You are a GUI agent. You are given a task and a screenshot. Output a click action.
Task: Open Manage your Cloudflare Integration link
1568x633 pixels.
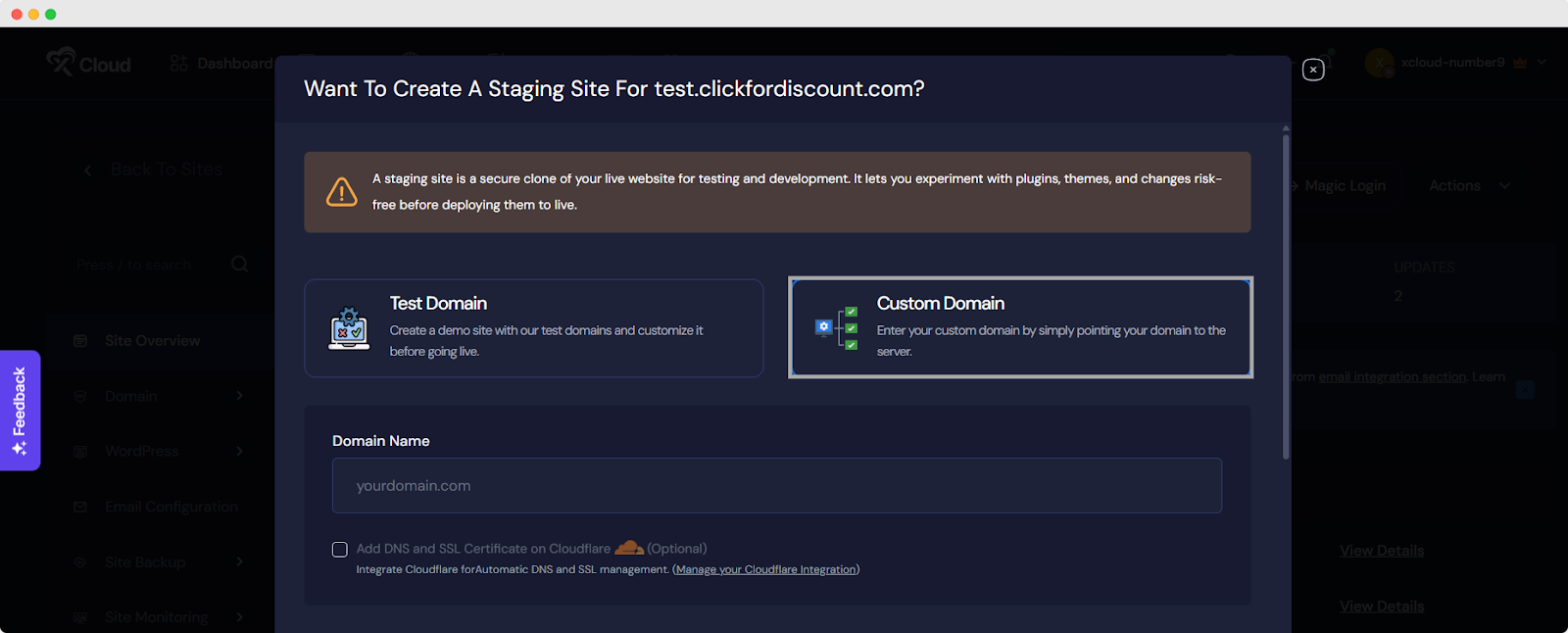765,569
